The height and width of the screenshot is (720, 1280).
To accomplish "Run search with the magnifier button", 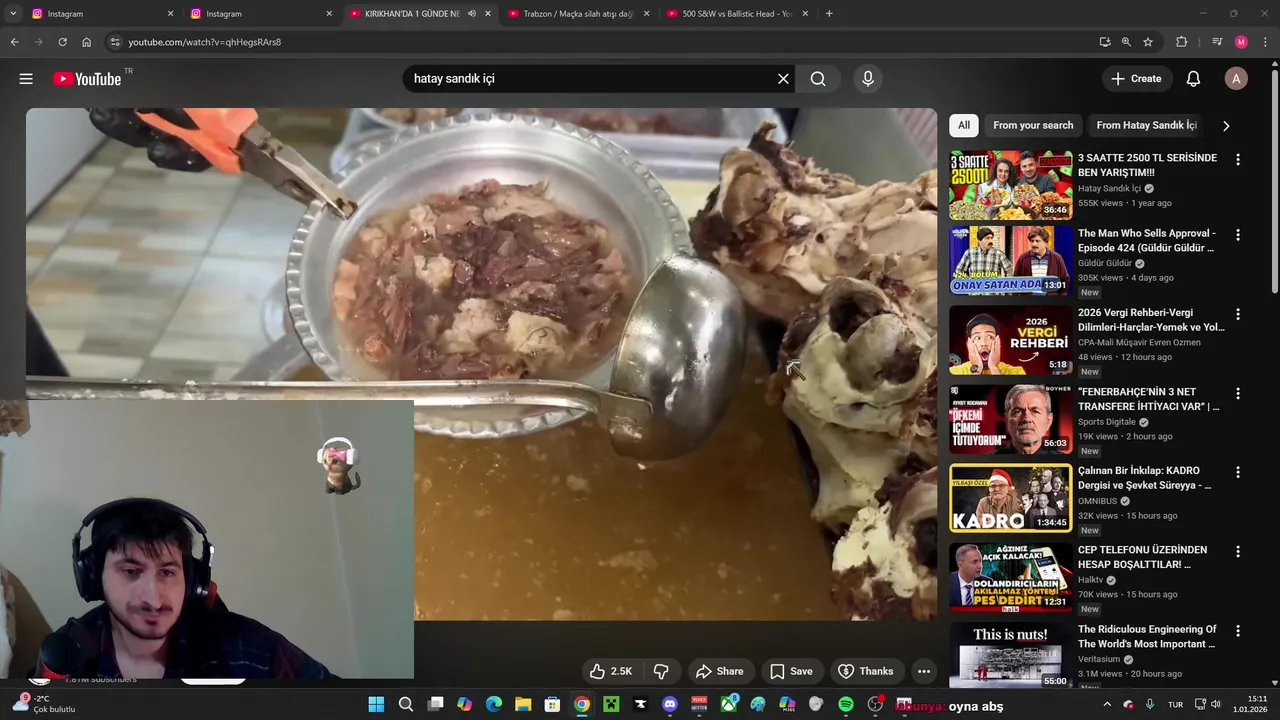I will pos(818,79).
